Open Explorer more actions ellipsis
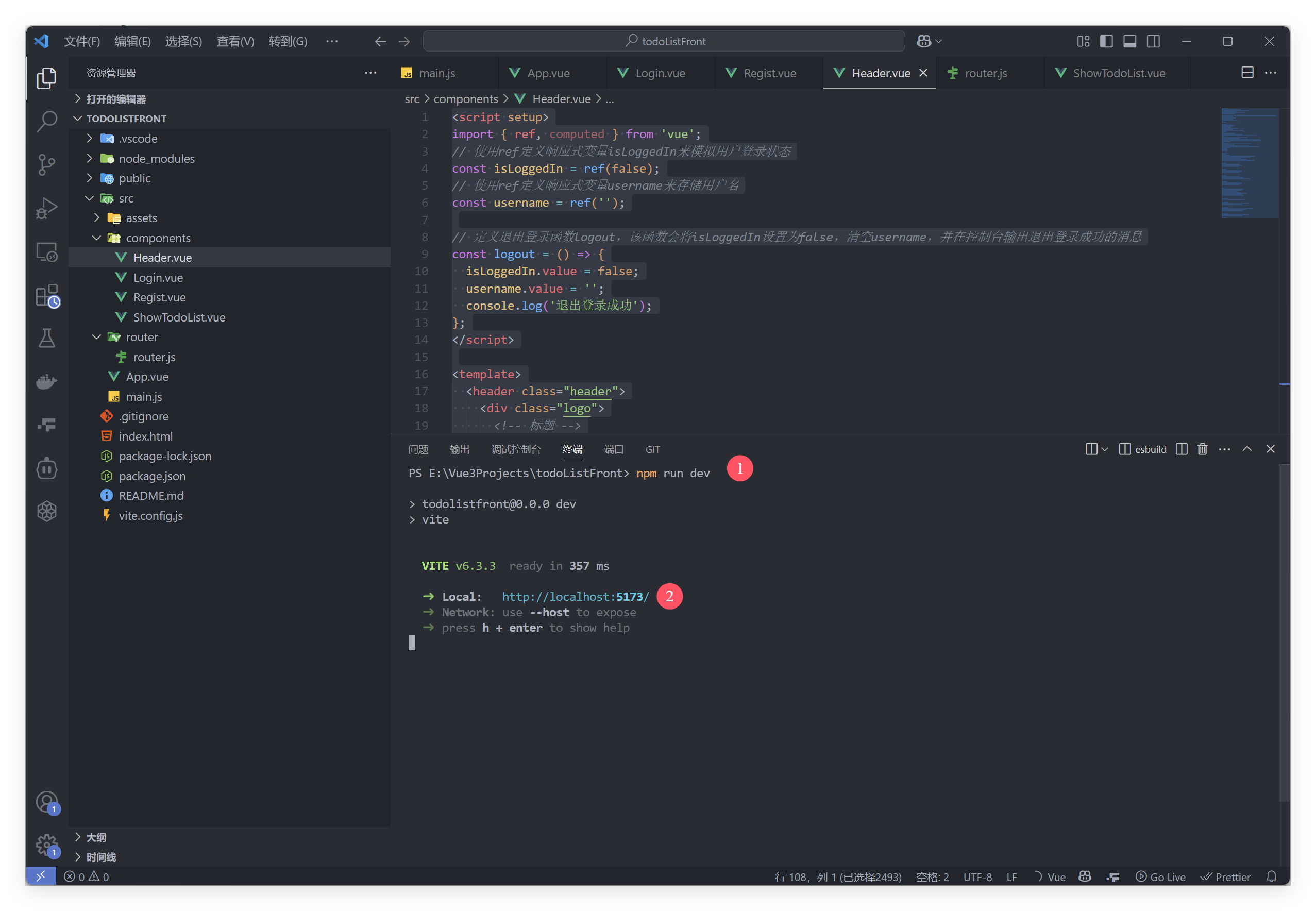 [370, 73]
